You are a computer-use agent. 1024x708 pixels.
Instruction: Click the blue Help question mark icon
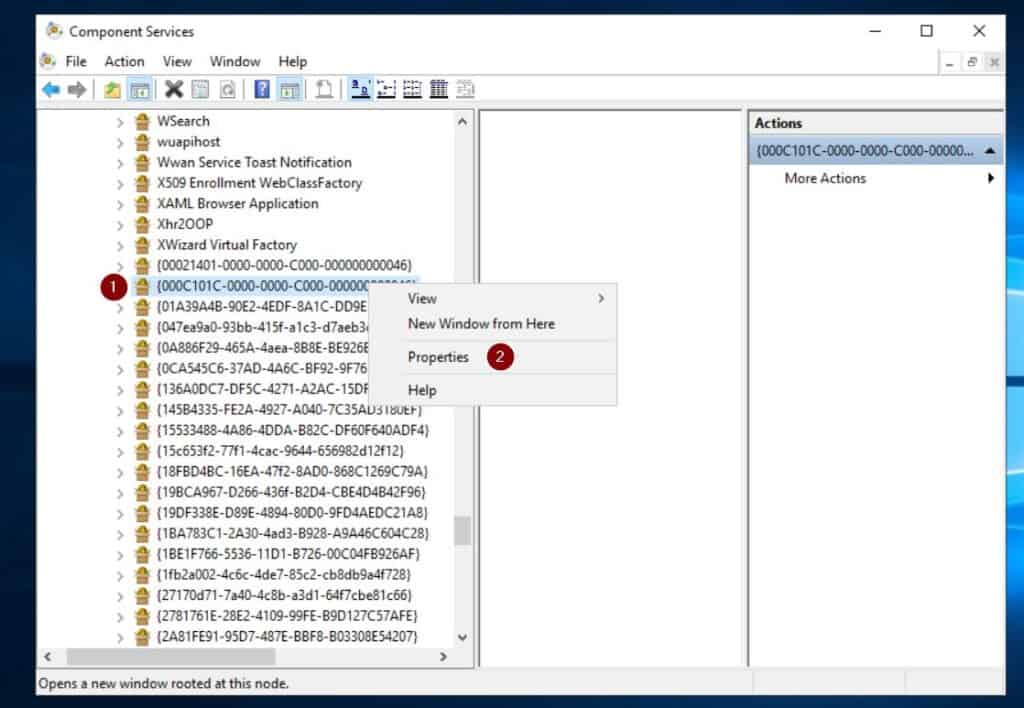point(262,89)
